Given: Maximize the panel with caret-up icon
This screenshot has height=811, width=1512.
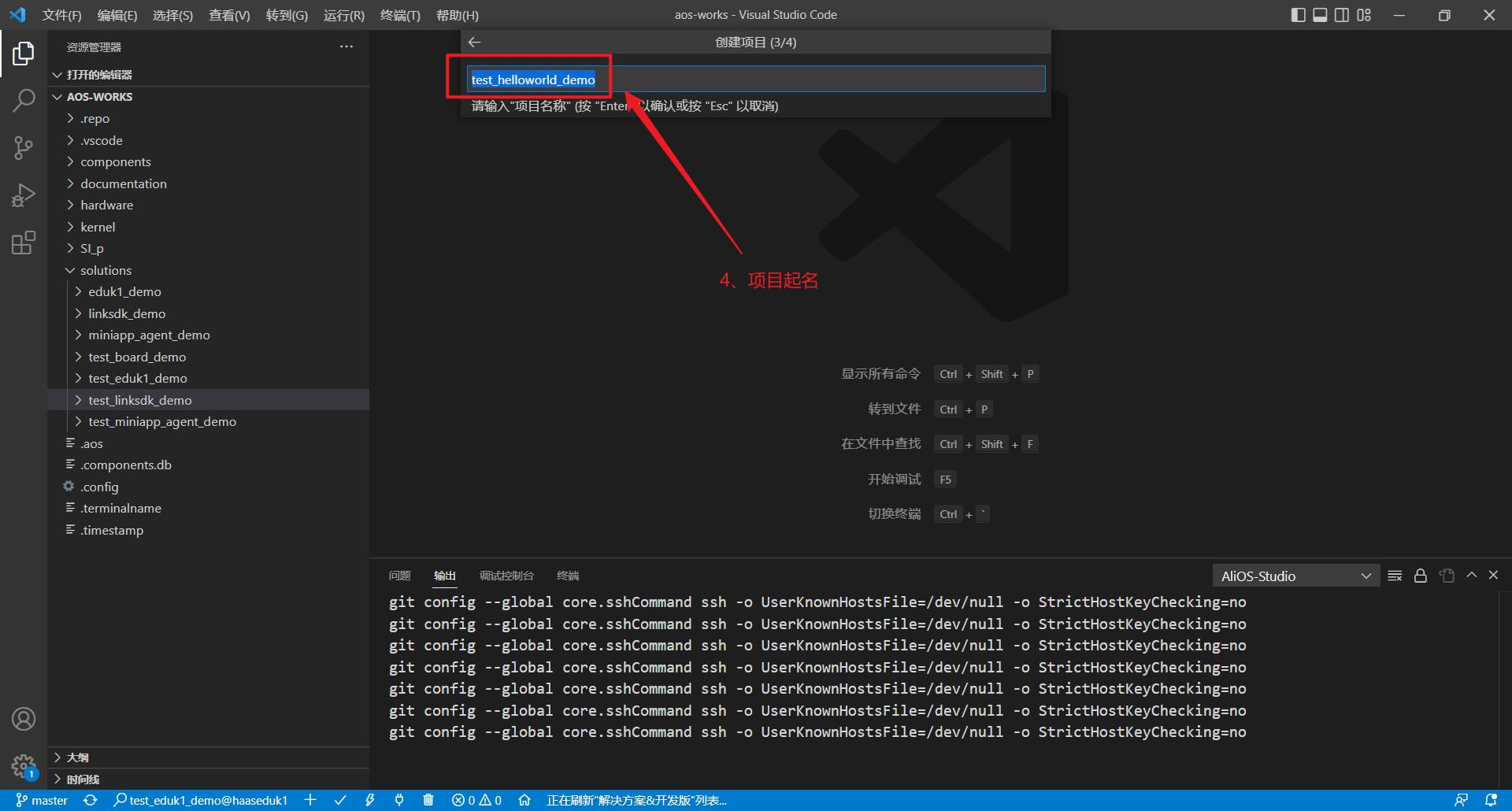Looking at the screenshot, I should (1471, 576).
